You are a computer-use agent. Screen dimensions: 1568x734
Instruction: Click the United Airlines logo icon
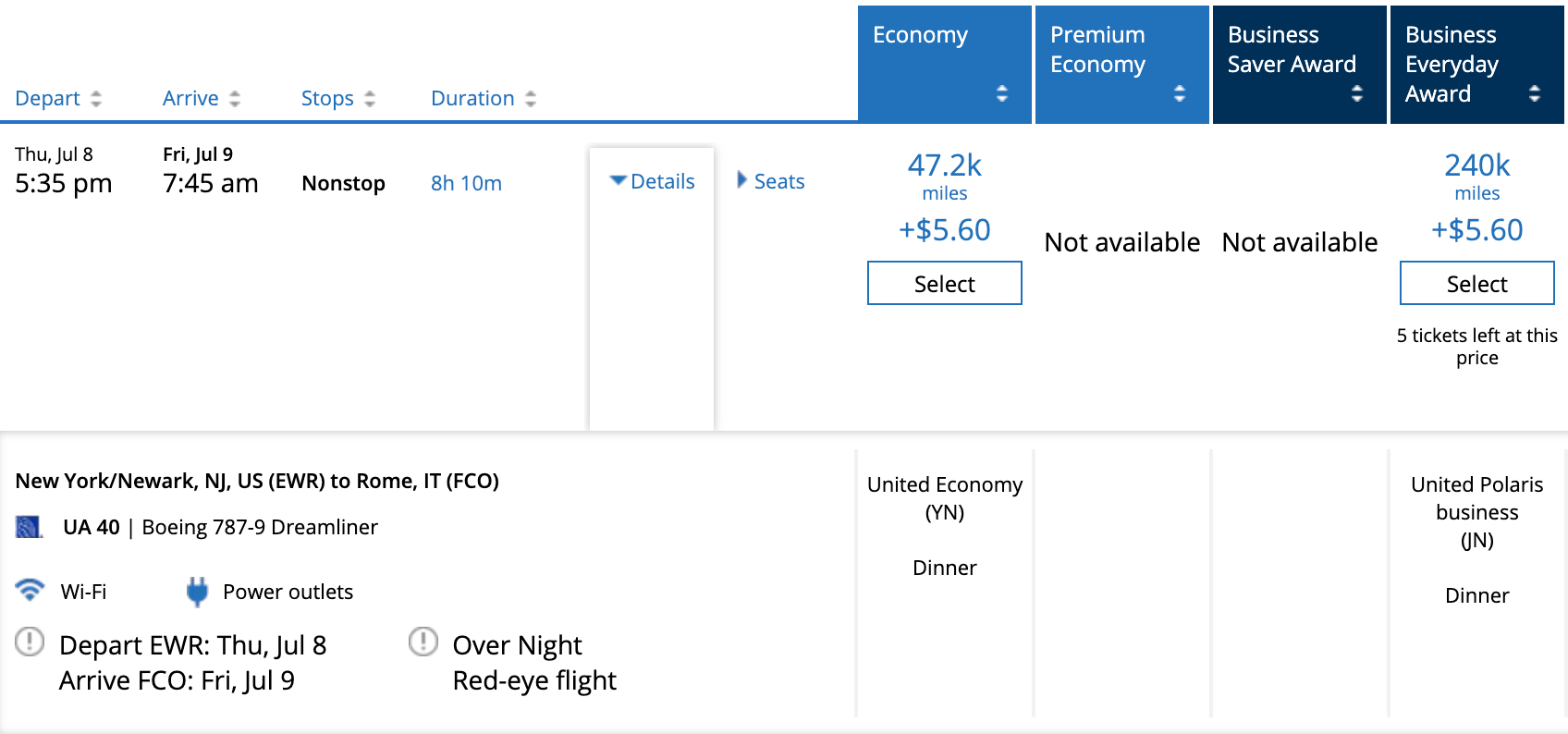(x=30, y=527)
